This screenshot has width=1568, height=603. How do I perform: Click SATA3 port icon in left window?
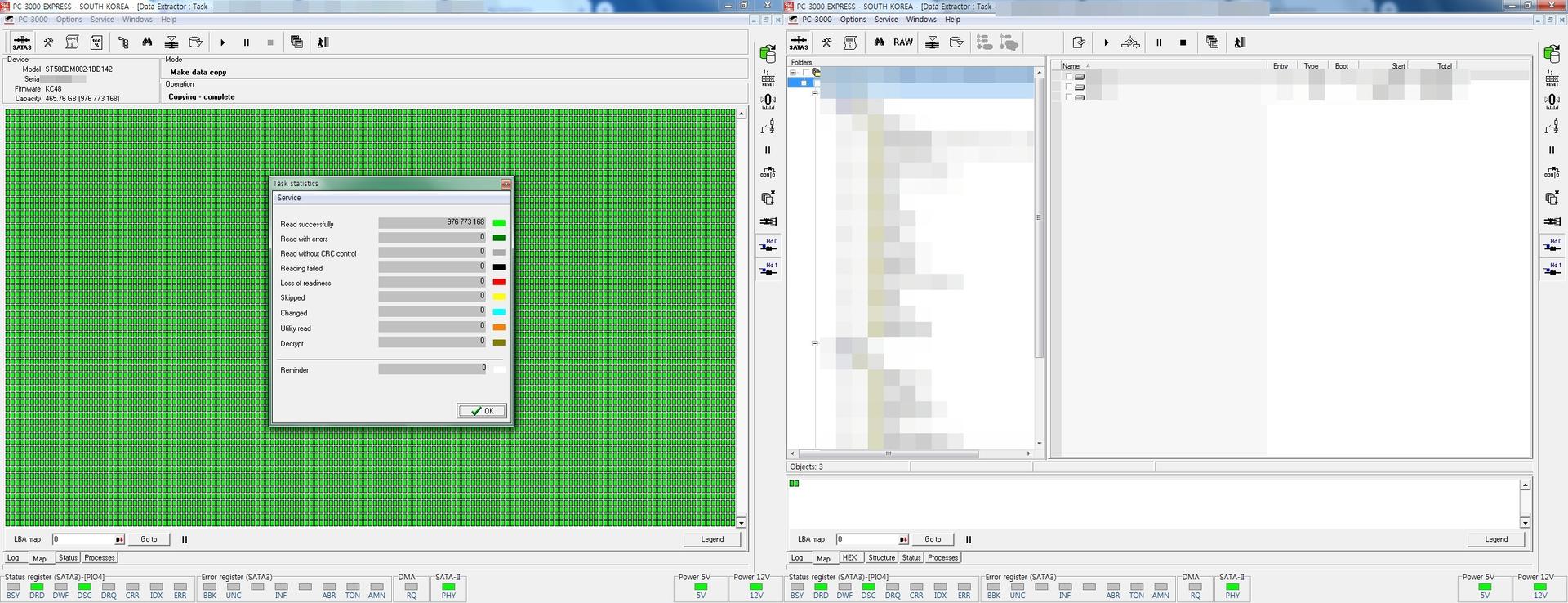coord(22,42)
